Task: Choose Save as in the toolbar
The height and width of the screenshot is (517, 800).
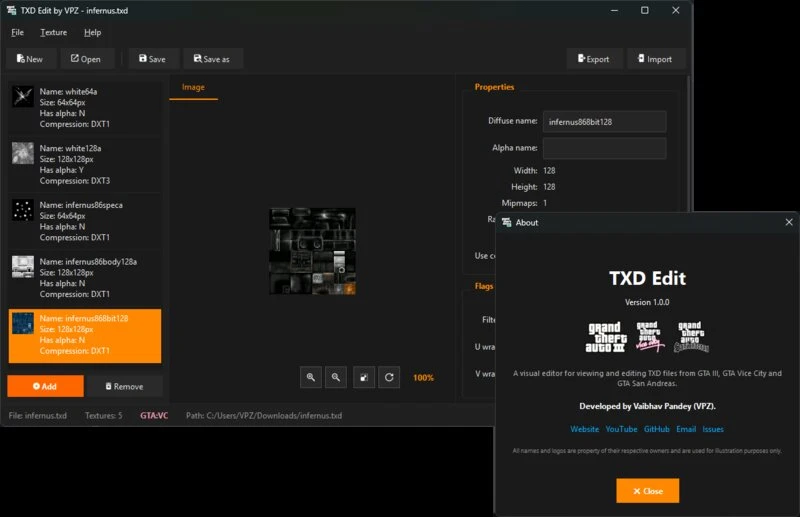Action: [x=212, y=59]
